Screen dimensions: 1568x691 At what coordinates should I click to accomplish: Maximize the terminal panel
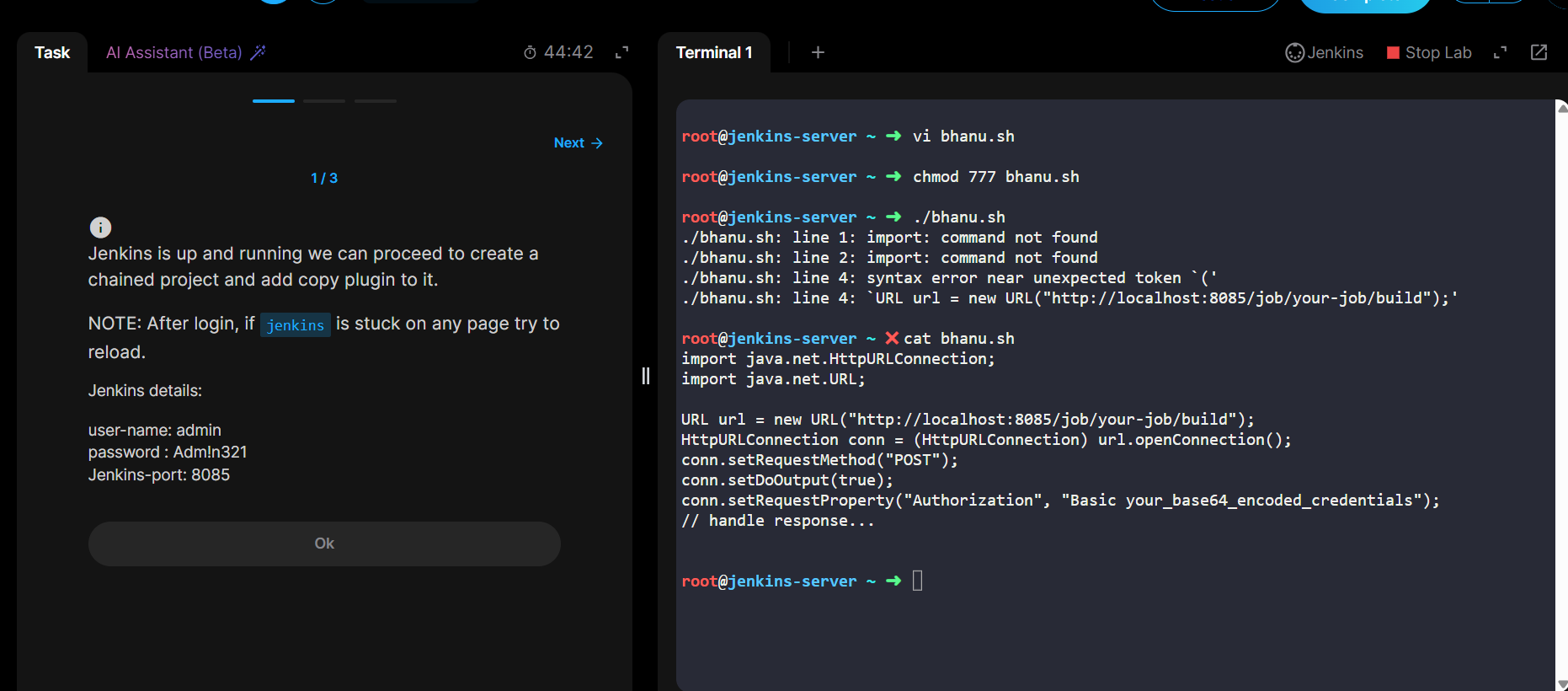click(x=1500, y=52)
